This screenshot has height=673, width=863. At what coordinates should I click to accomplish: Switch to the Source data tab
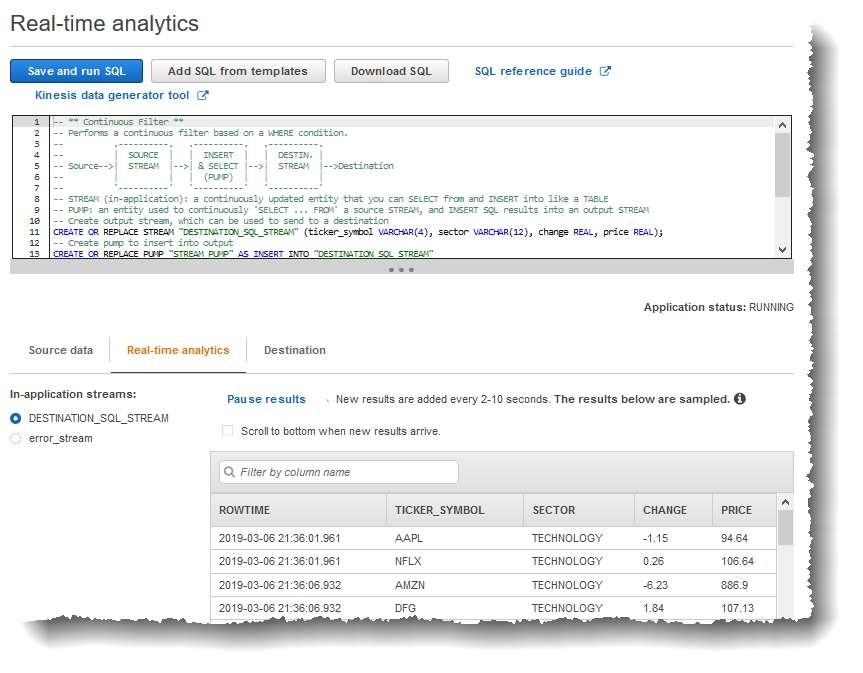[x=60, y=350]
